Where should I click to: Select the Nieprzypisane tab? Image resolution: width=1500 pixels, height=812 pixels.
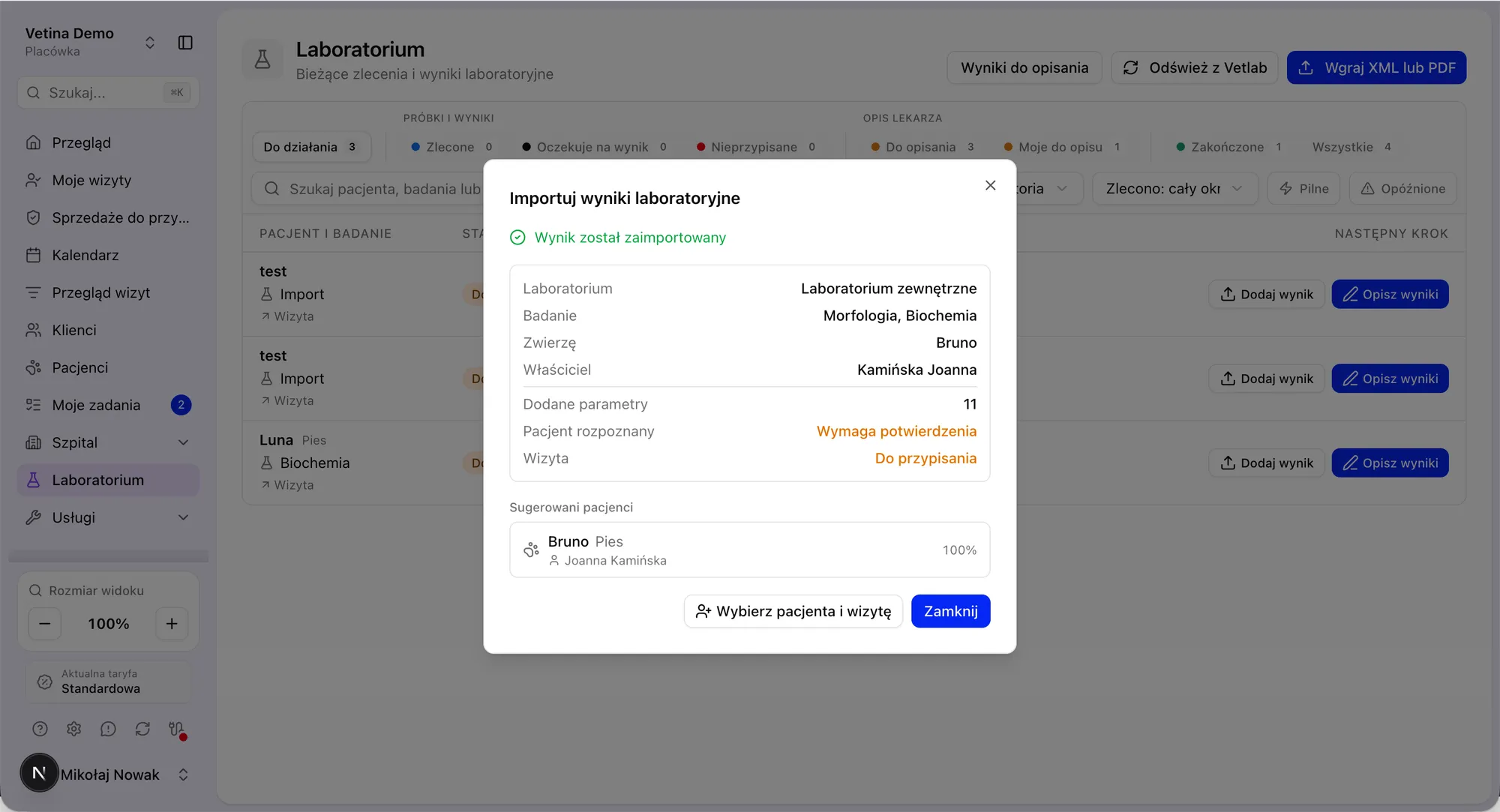click(x=756, y=147)
